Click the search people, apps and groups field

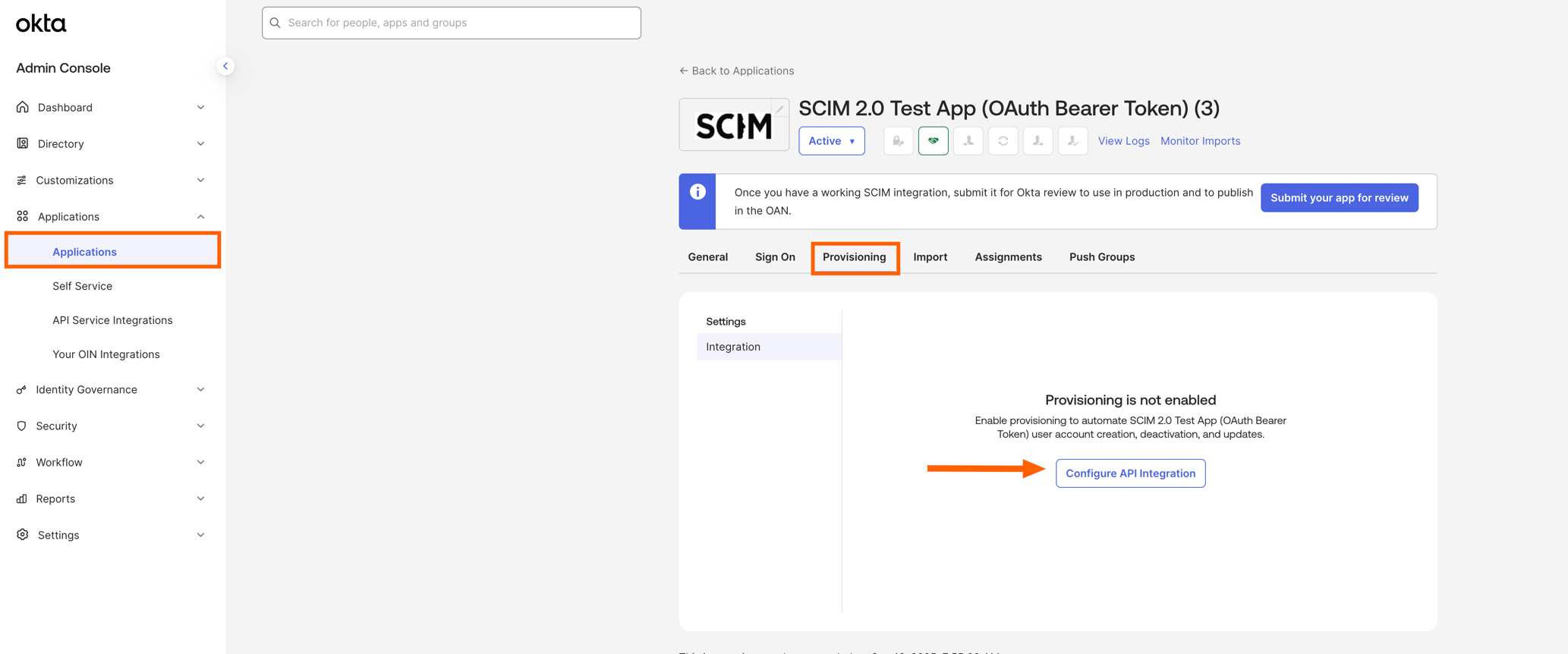pos(452,23)
